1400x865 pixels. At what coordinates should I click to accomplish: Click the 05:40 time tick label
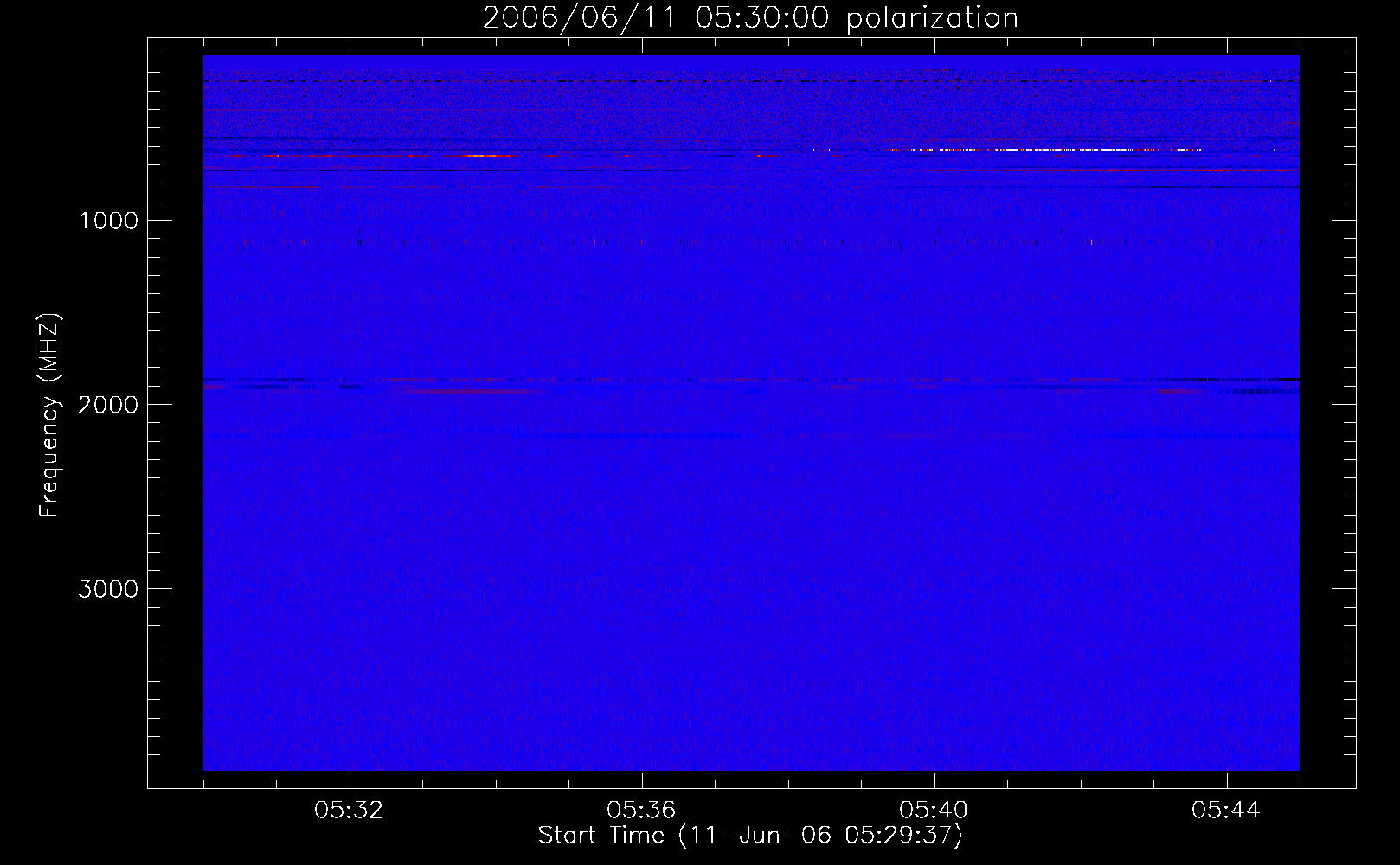click(x=934, y=811)
